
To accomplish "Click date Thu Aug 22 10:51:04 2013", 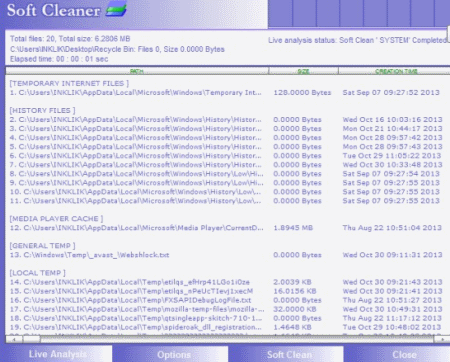I will coord(392,228).
